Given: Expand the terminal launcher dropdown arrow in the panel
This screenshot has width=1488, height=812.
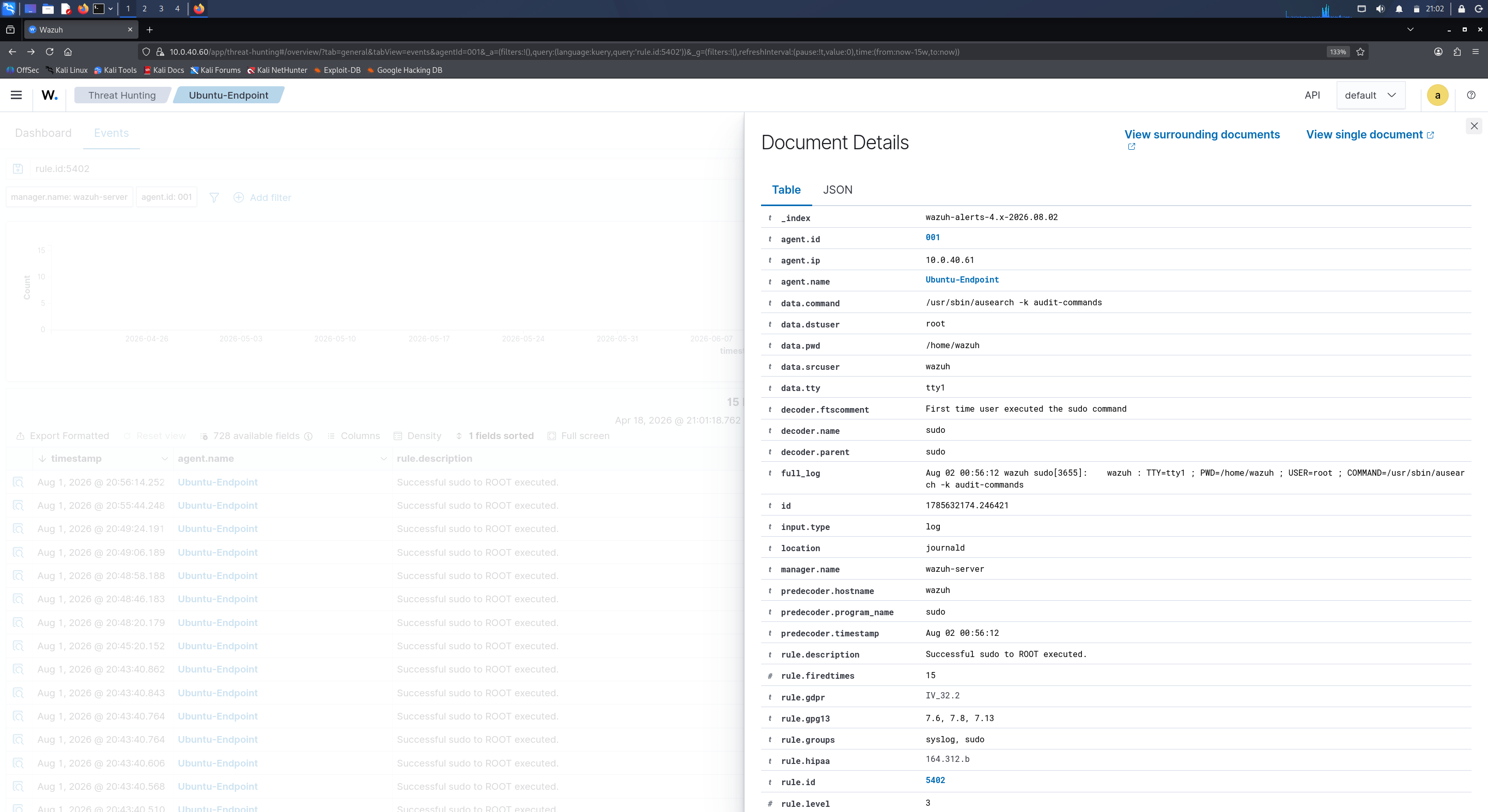Looking at the screenshot, I should pyautogui.click(x=111, y=9).
